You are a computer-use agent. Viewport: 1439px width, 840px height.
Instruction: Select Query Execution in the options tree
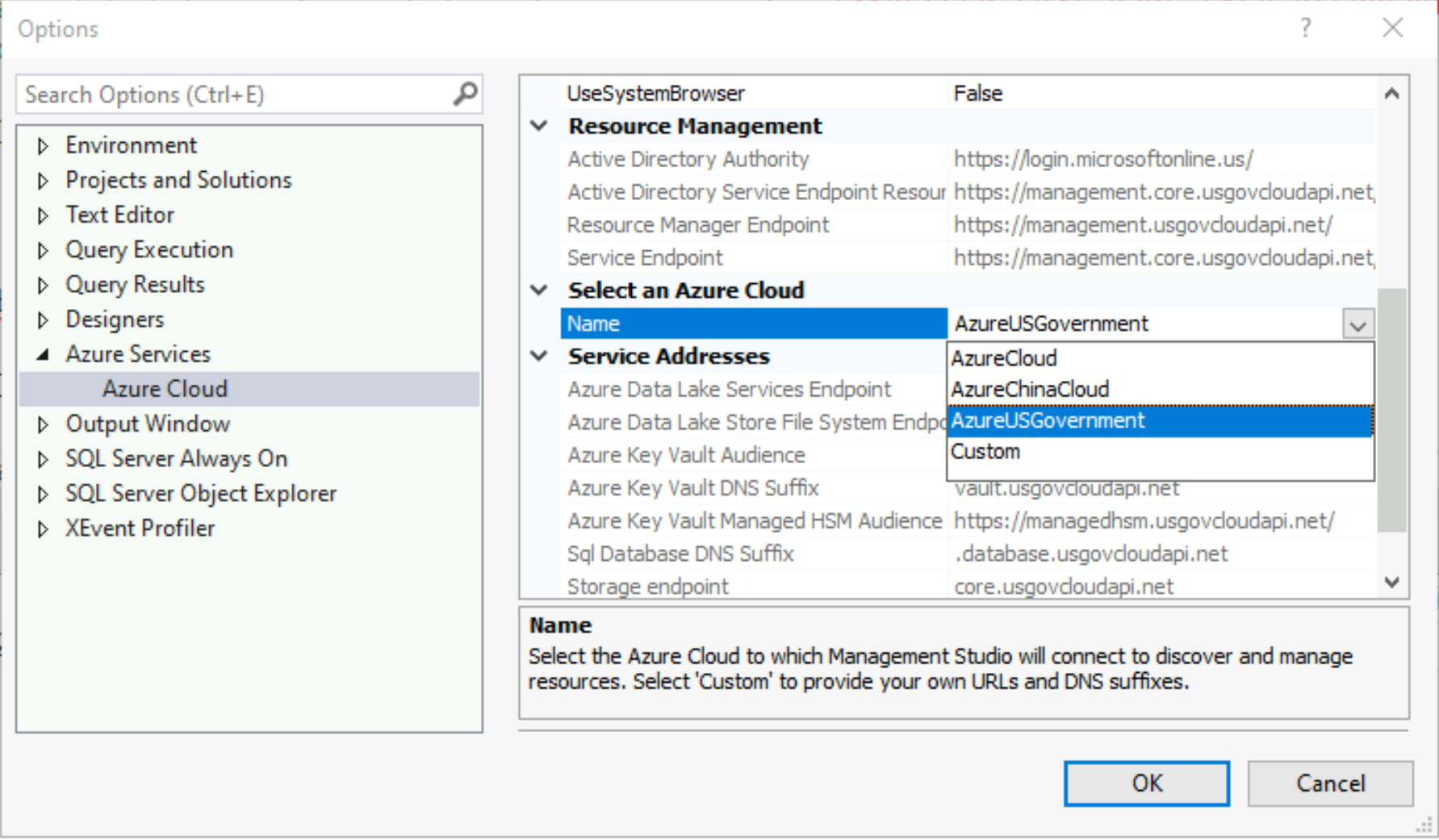pyautogui.click(x=149, y=249)
